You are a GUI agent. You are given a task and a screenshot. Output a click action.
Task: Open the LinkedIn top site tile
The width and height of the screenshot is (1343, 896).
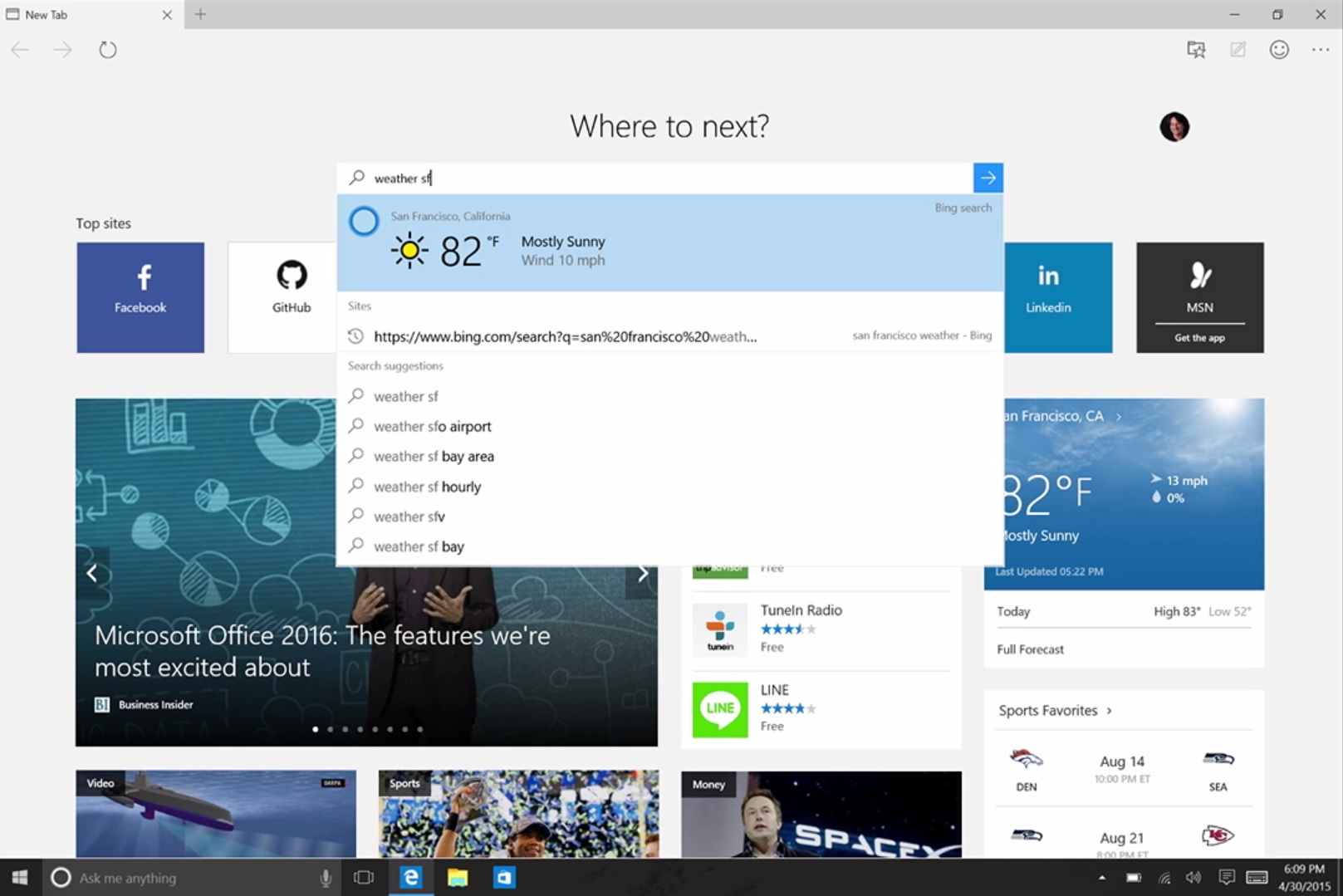point(1058,297)
